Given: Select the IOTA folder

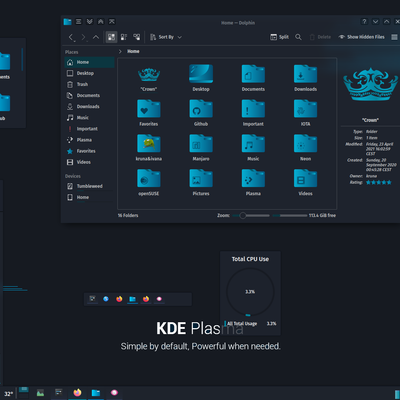Looking at the screenshot, I should (x=305, y=113).
